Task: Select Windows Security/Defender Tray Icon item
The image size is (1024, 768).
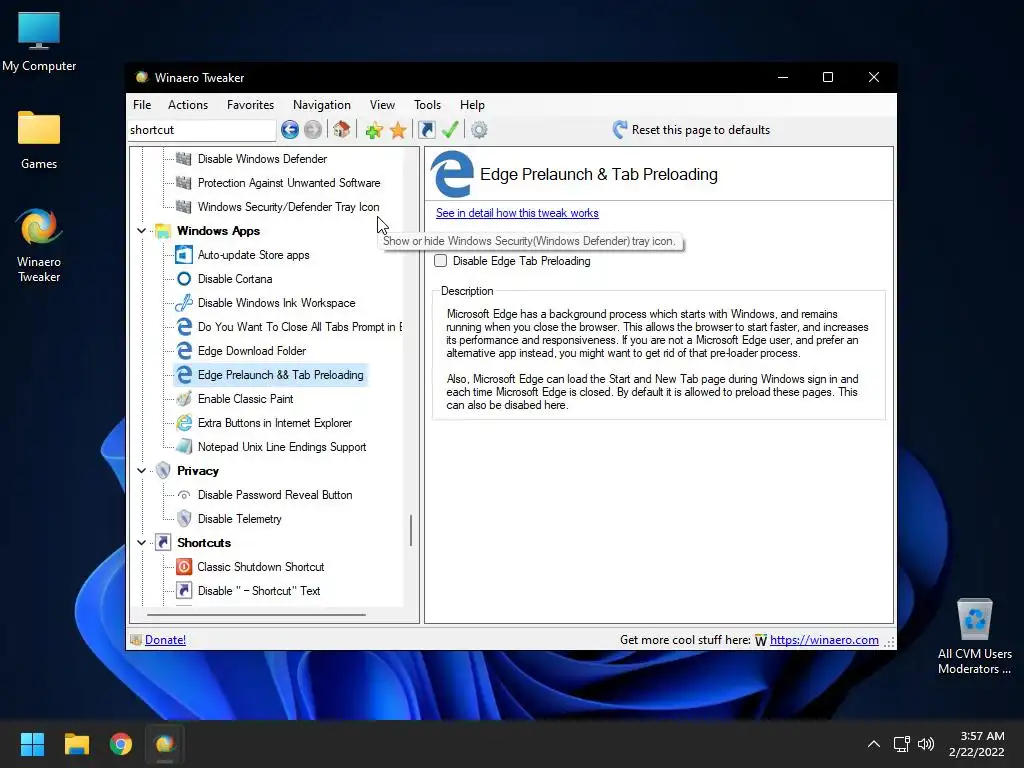Action: coord(288,207)
